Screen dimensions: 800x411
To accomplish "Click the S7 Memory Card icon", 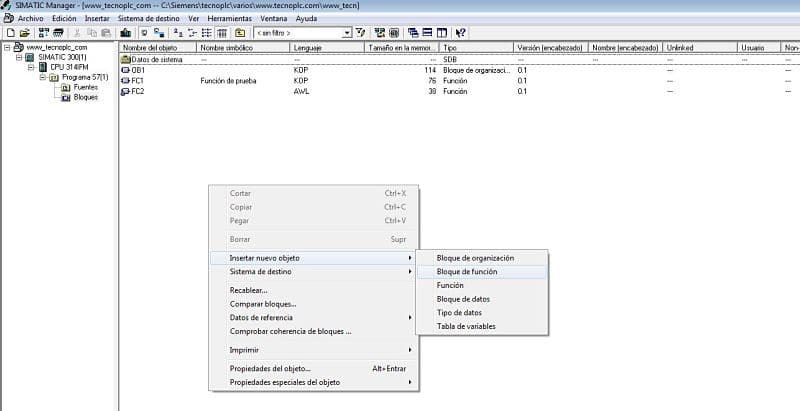I will [58, 33].
